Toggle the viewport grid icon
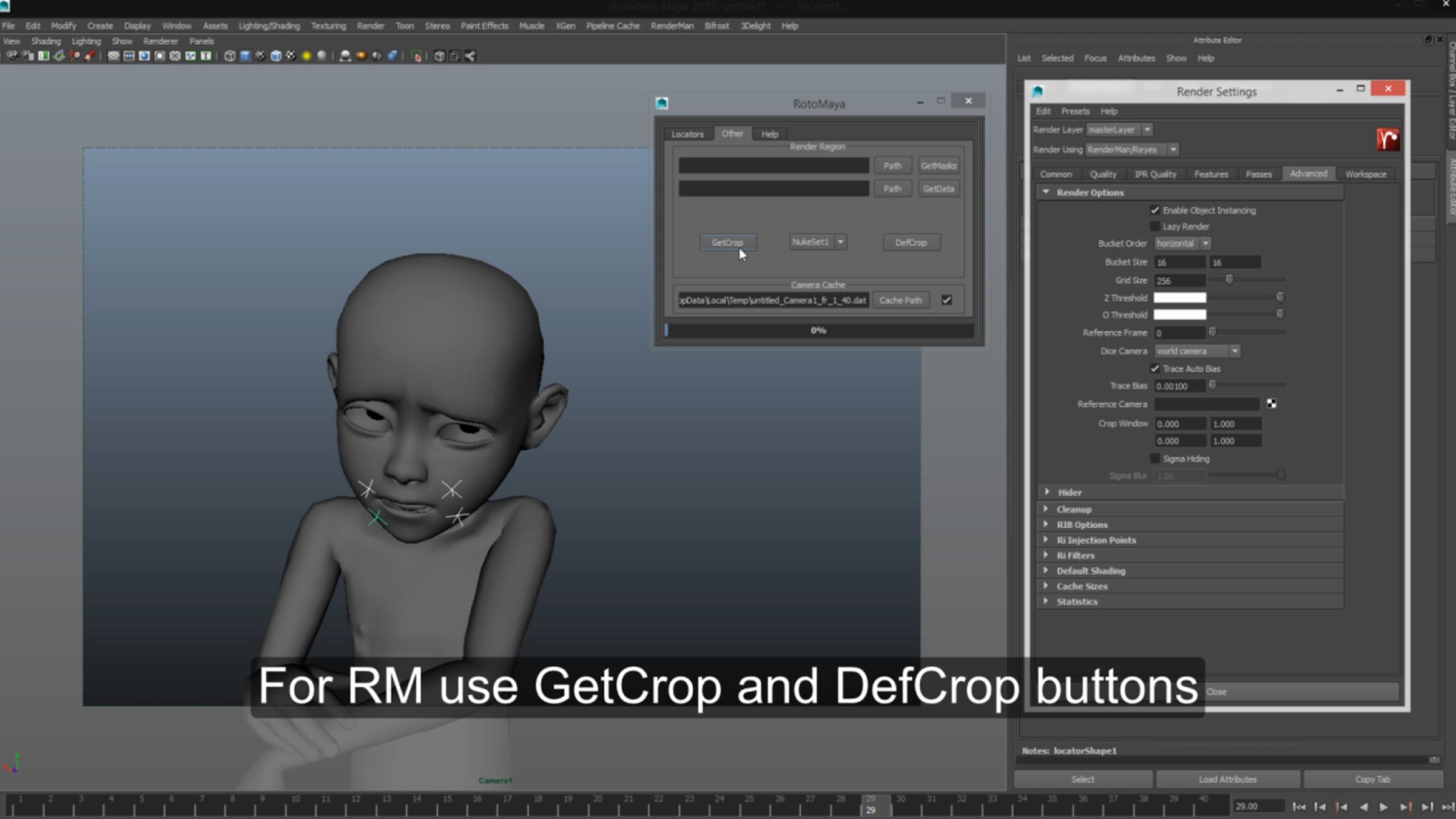The width and height of the screenshot is (1456, 819). pos(113,56)
